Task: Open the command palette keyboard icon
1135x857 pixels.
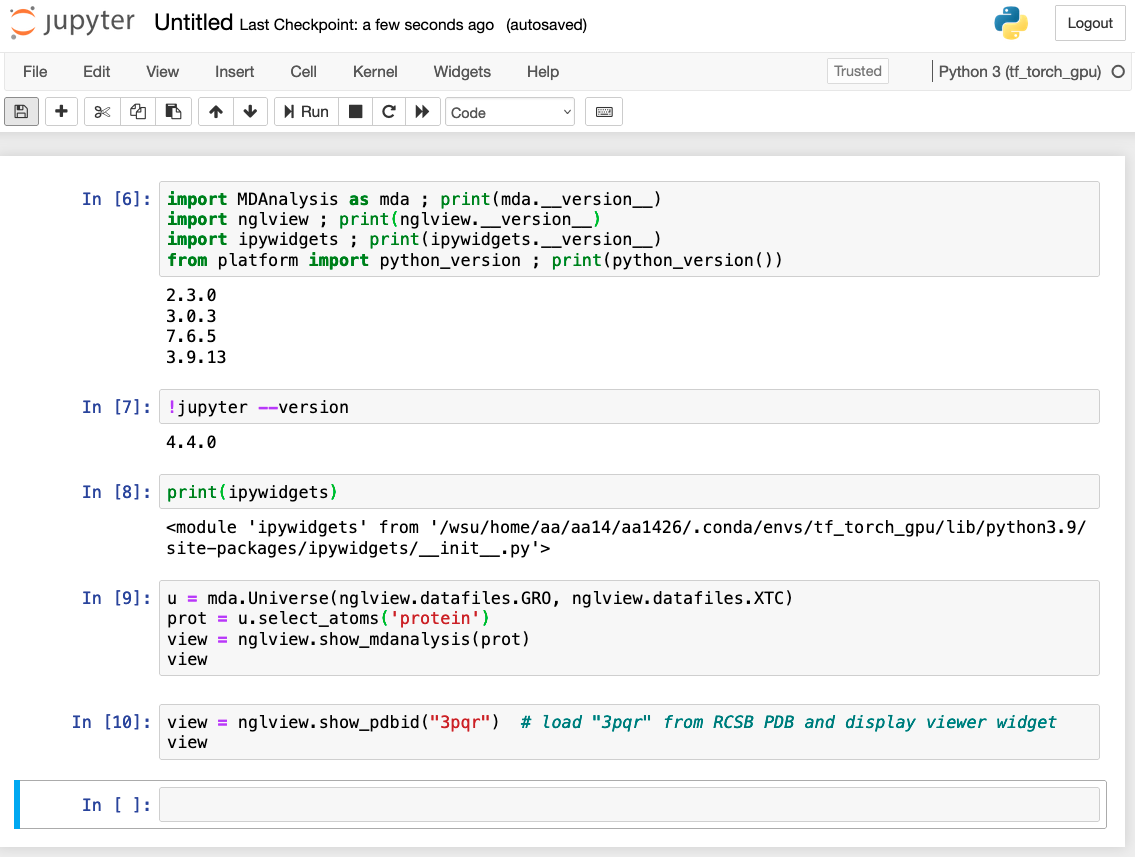Action: tap(604, 111)
